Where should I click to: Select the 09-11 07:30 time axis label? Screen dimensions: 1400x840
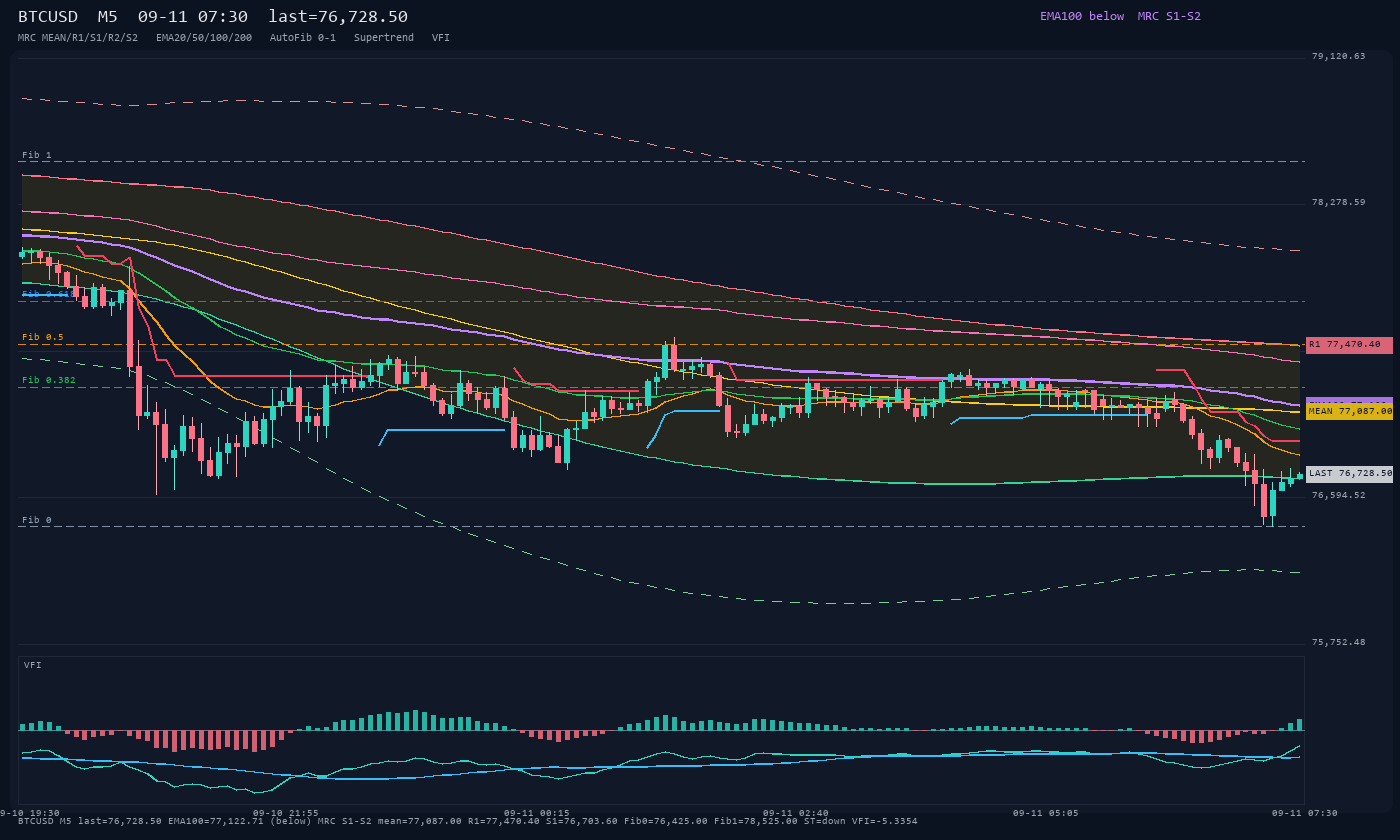[1305, 813]
